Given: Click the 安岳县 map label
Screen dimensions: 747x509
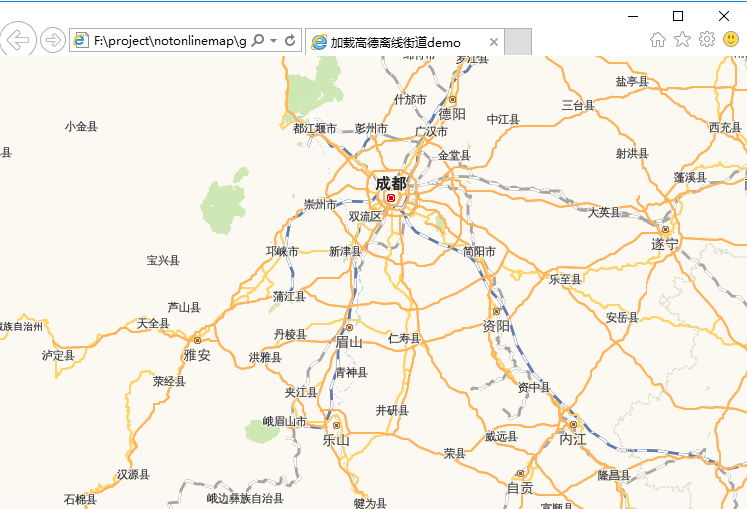Looking at the screenshot, I should [x=622, y=317].
